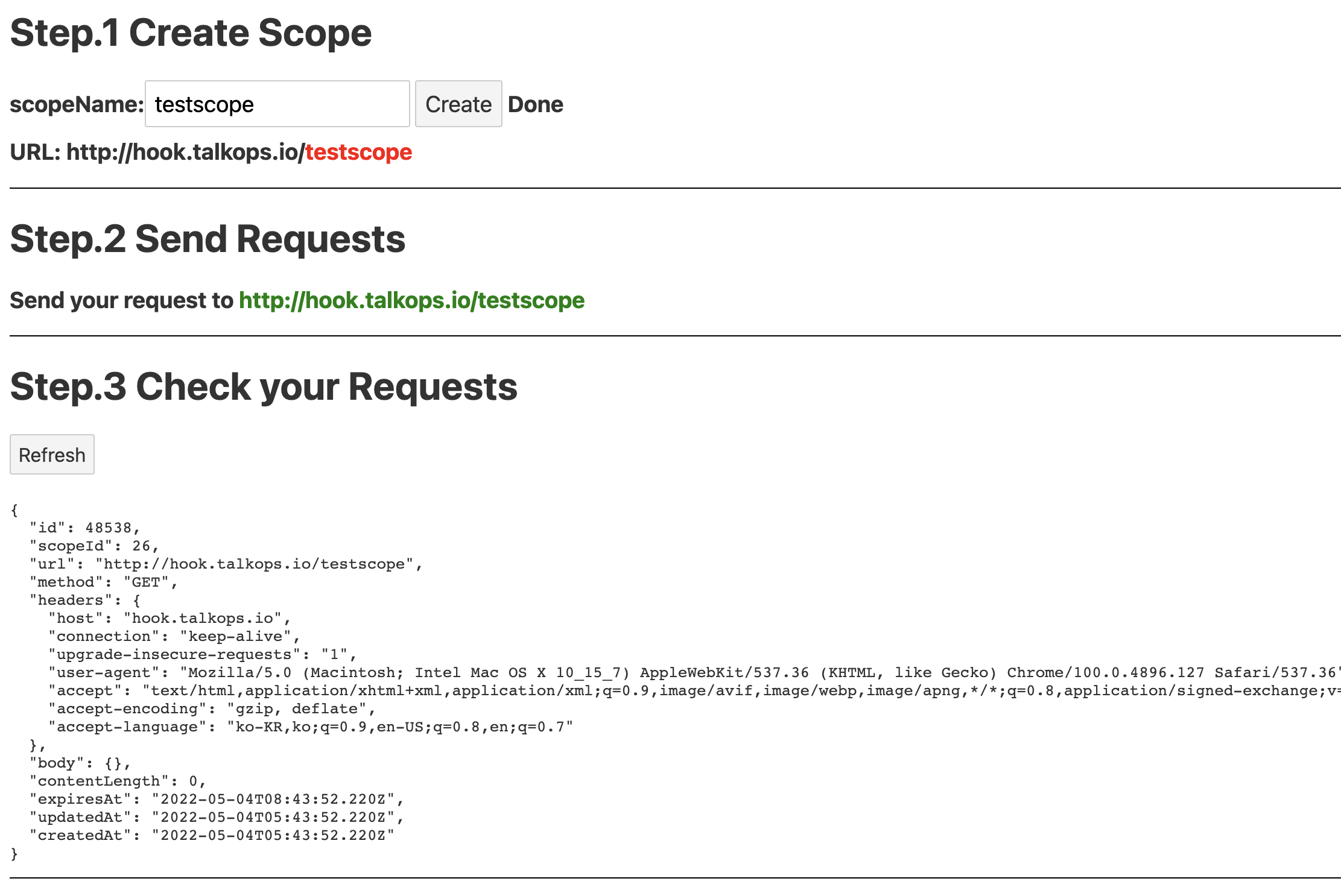Click the "Send your request to" text
The image size is (1341, 896).
pos(121,300)
